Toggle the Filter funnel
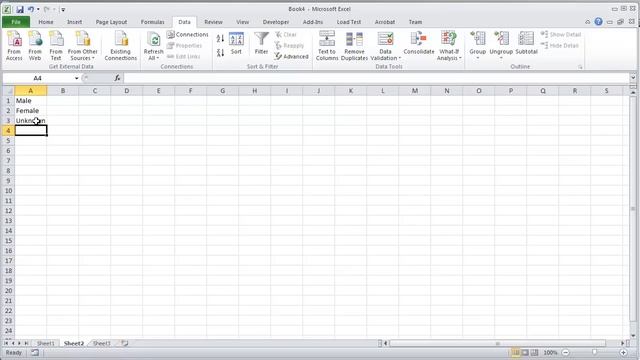The height and width of the screenshot is (360, 640). [261, 44]
